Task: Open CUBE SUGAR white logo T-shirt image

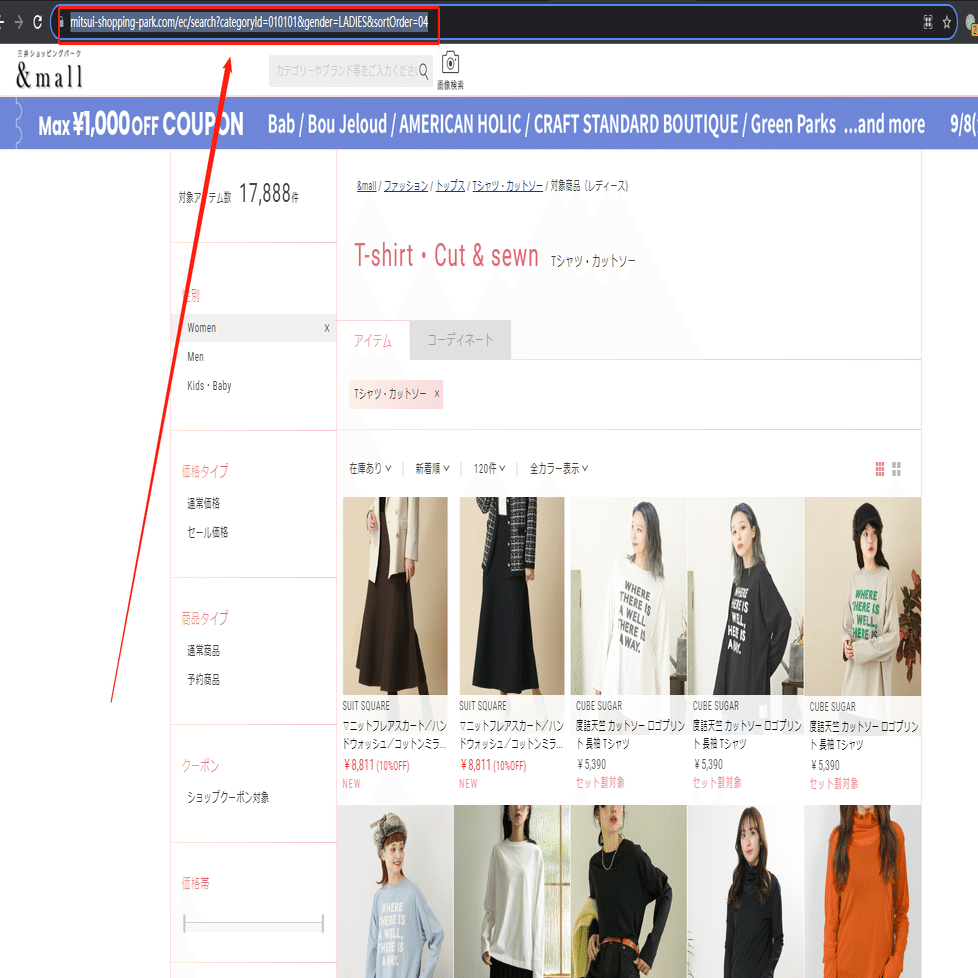Action: tap(629, 596)
